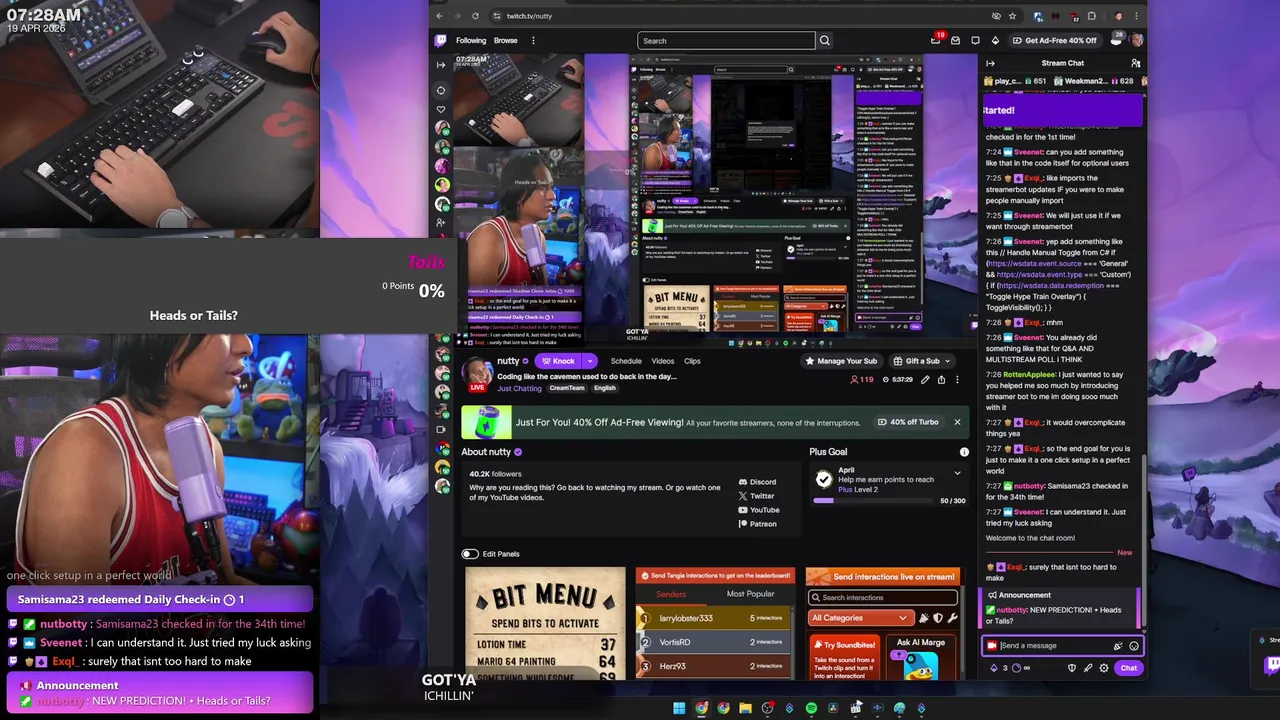This screenshot has width=1280, height=720.
Task: Dismiss the Ad-Free Viewing banner
Action: pos(957,422)
